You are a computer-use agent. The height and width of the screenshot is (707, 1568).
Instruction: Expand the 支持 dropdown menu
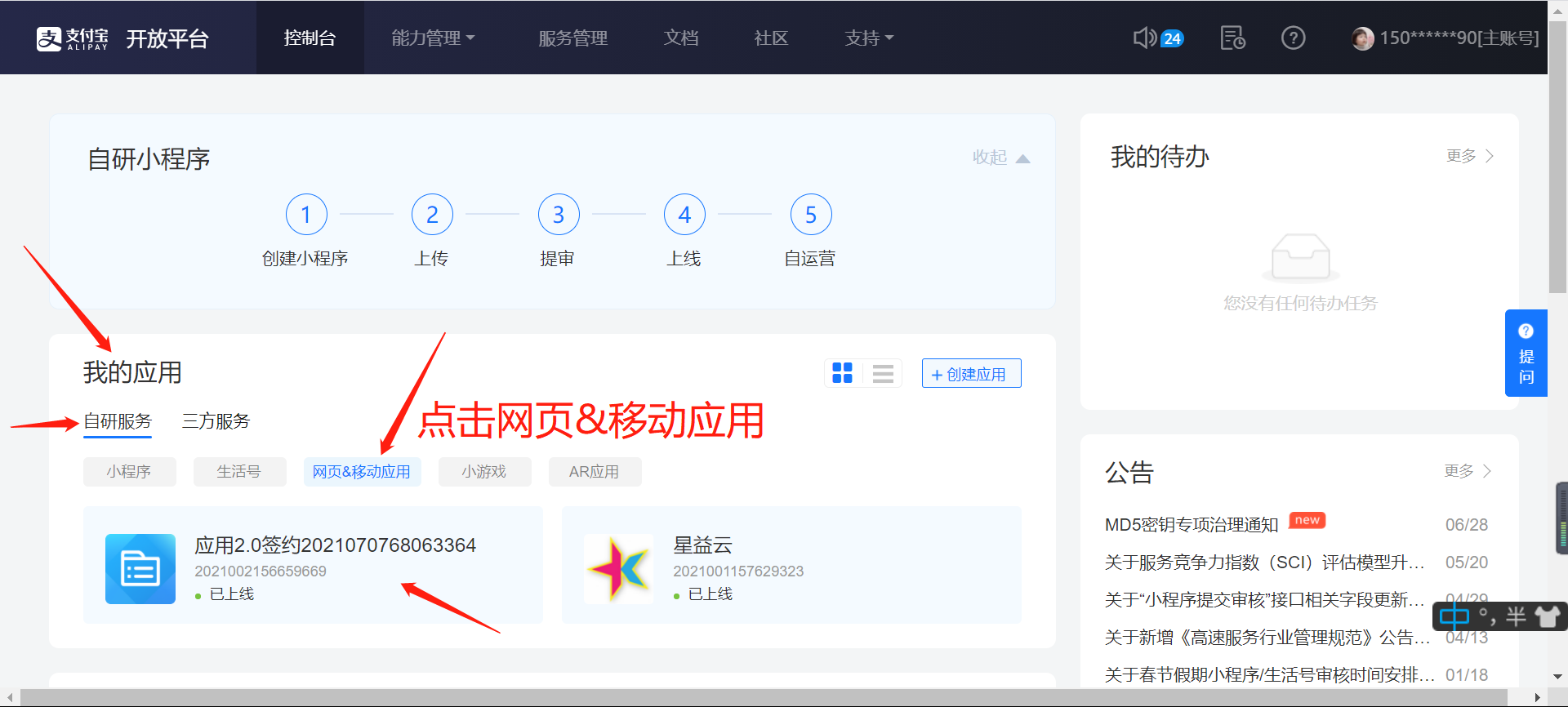click(869, 38)
